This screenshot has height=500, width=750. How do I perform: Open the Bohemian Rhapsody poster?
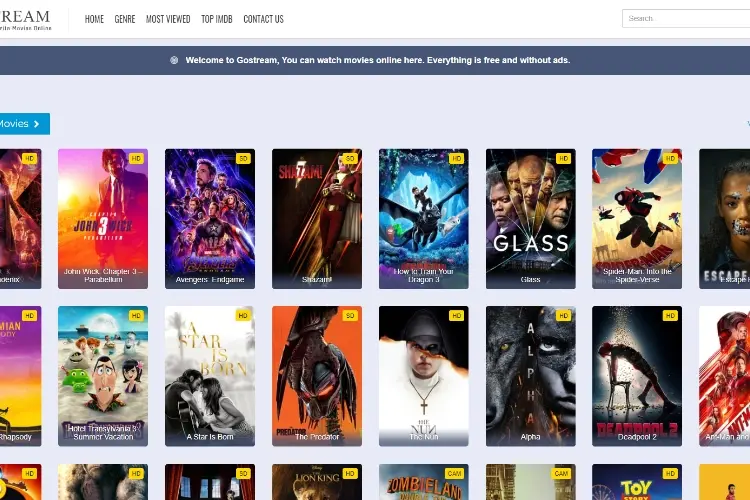coord(21,376)
